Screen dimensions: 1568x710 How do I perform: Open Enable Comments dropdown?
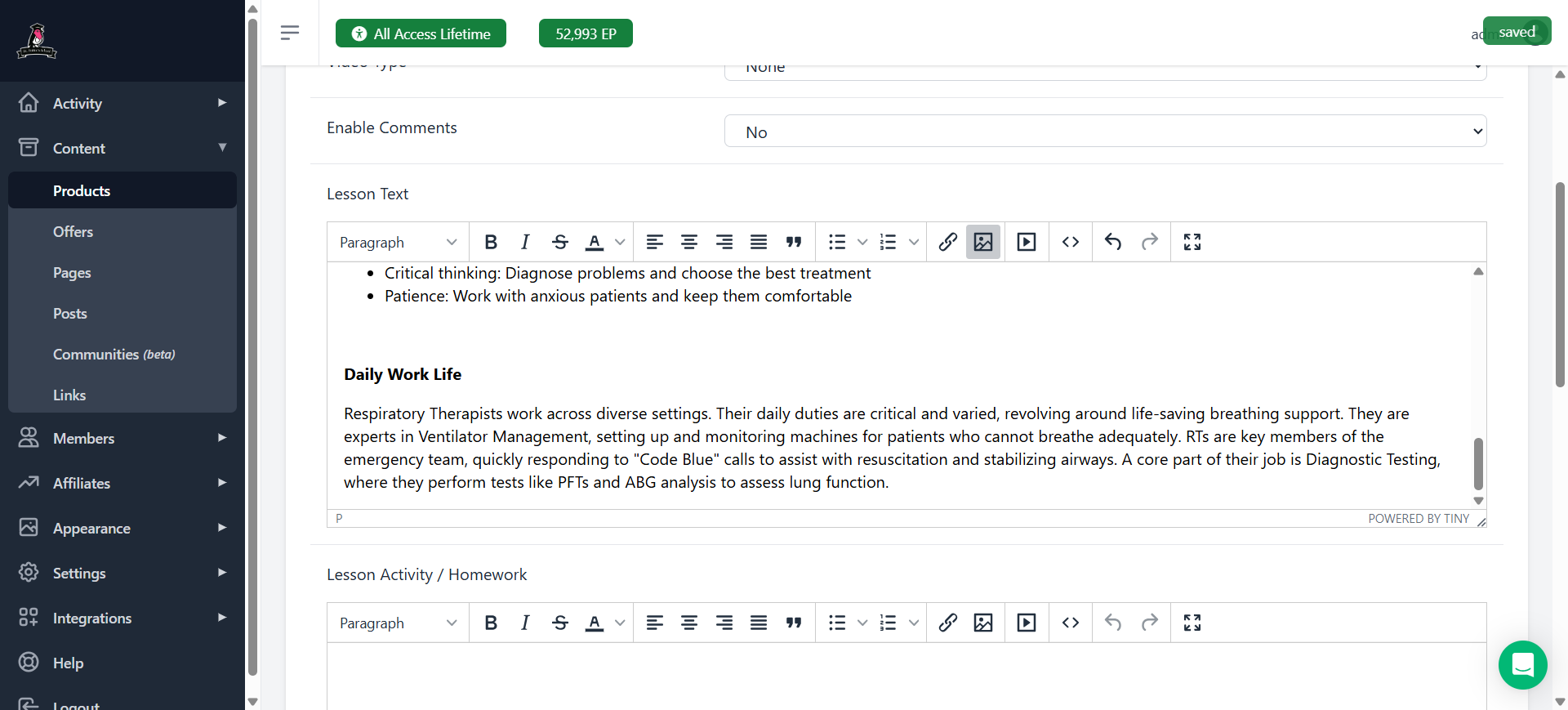pyautogui.click(x=1105, y=132)
